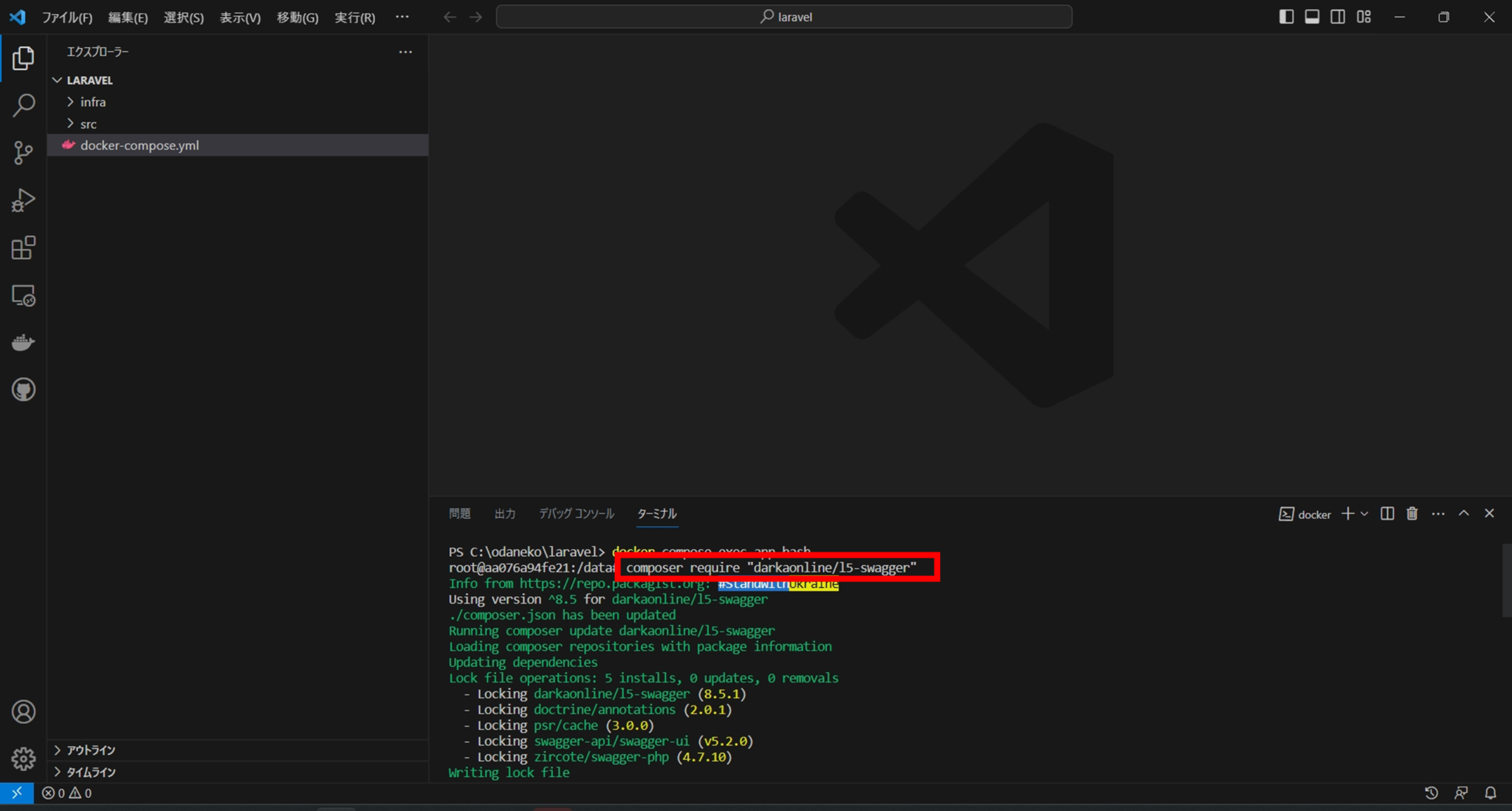Open the Accounts icon in activity bar
This screenshot has height=811, width=1512.
click(x=24, y=711)
